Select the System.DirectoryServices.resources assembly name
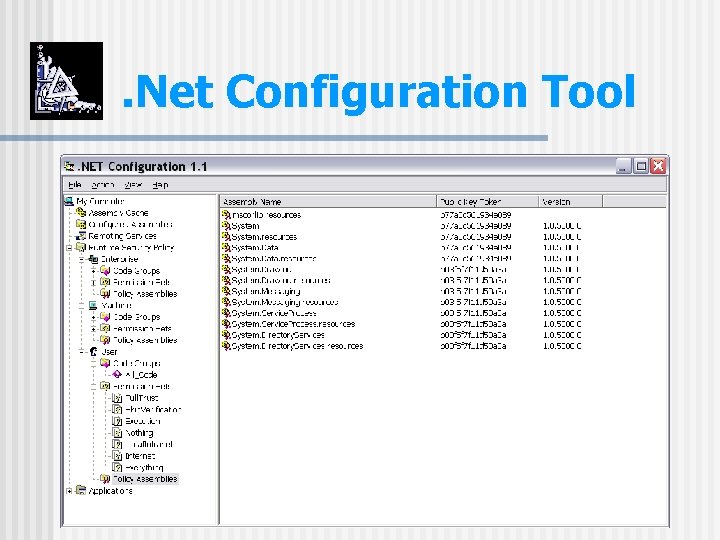 297,346
